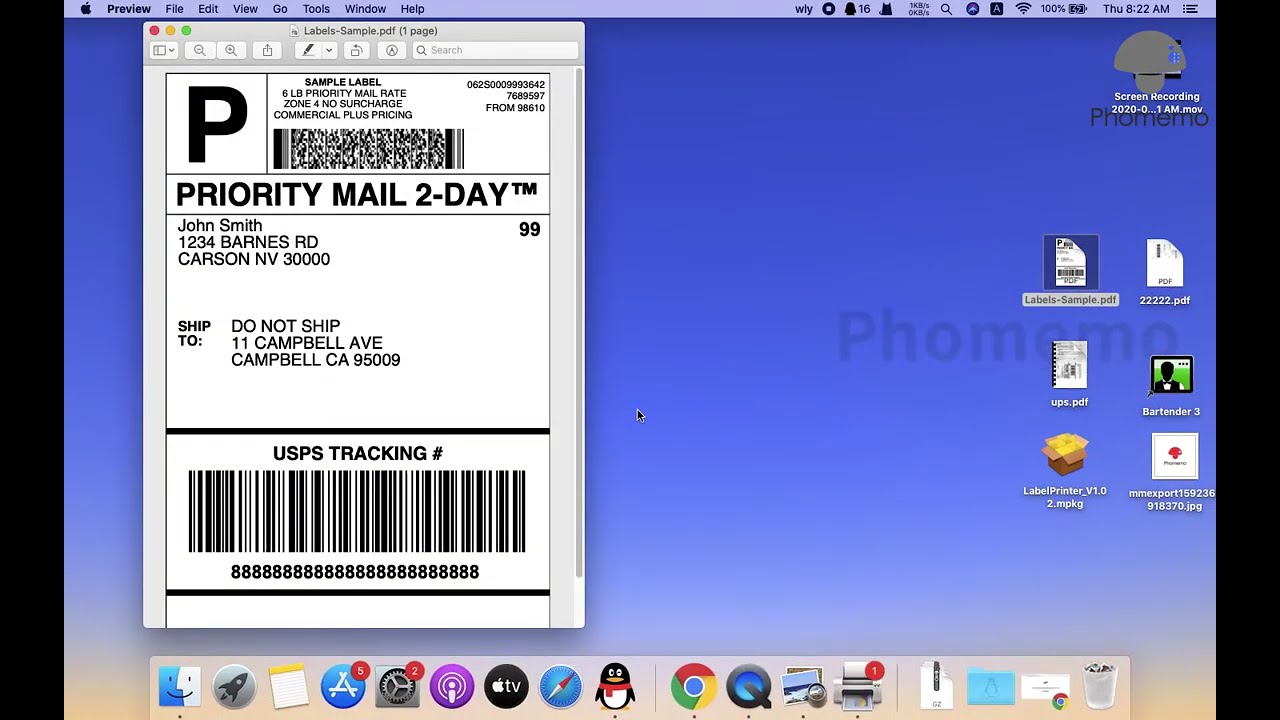Select the ups.pdf desktop file
1280x720 pixels.
pos(1069,375)
